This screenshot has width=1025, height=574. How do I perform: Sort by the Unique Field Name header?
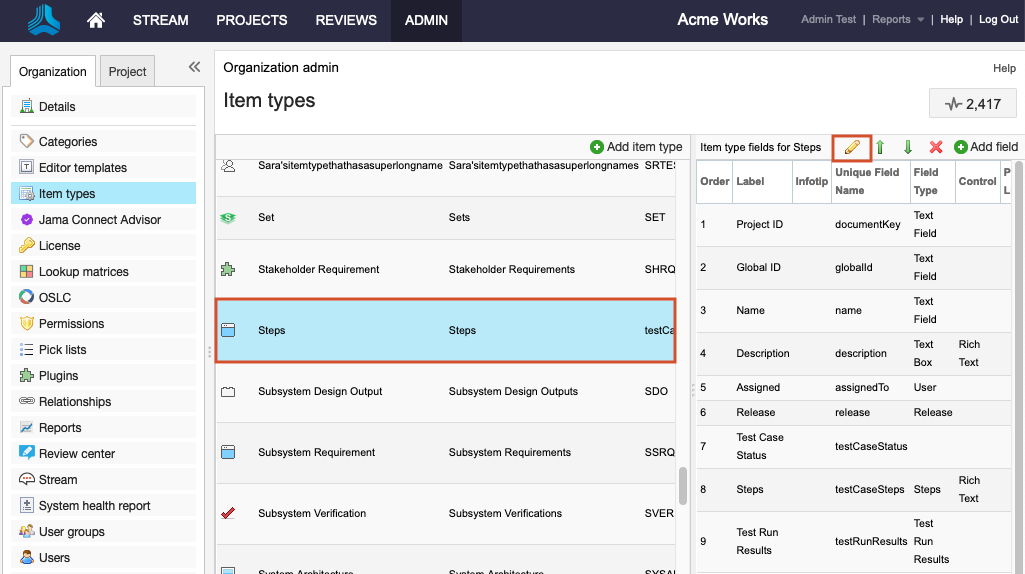click(x=870, y=181)
